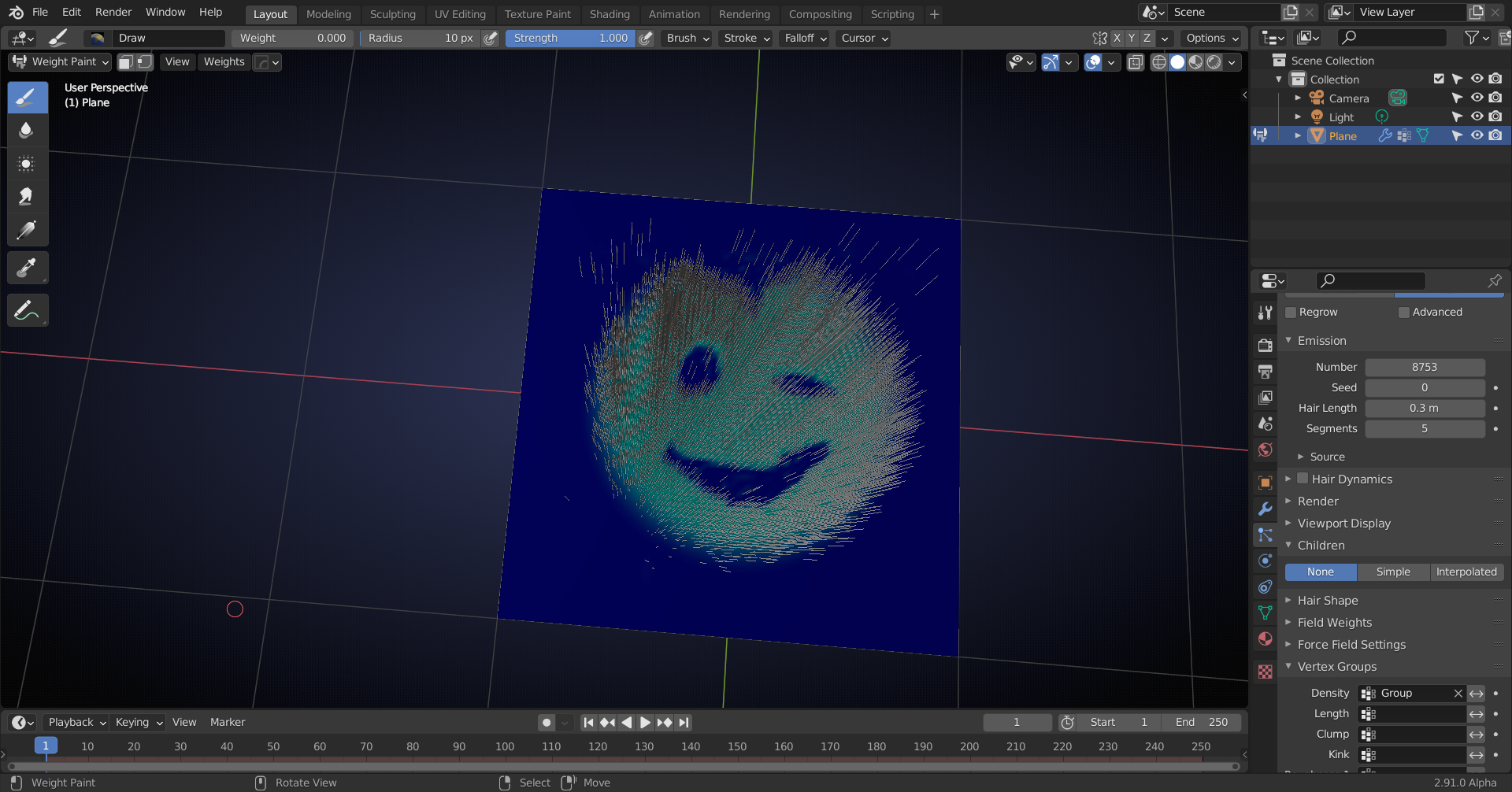Viewport: 1512px width, 792px height.
Task: Select the Gradient weight tool
Action: [x=27, y=230]
